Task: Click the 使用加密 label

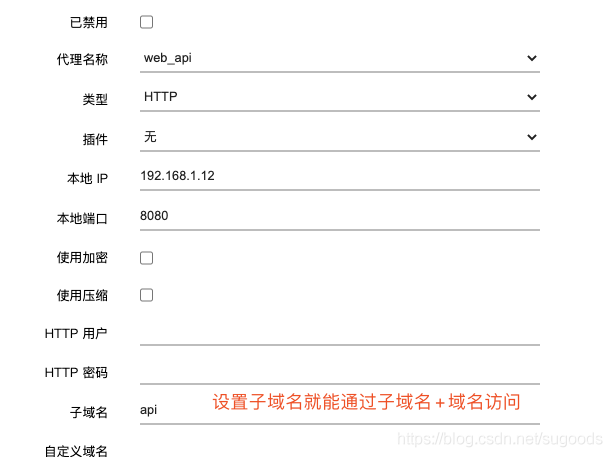Action: [x=82, y=258]
